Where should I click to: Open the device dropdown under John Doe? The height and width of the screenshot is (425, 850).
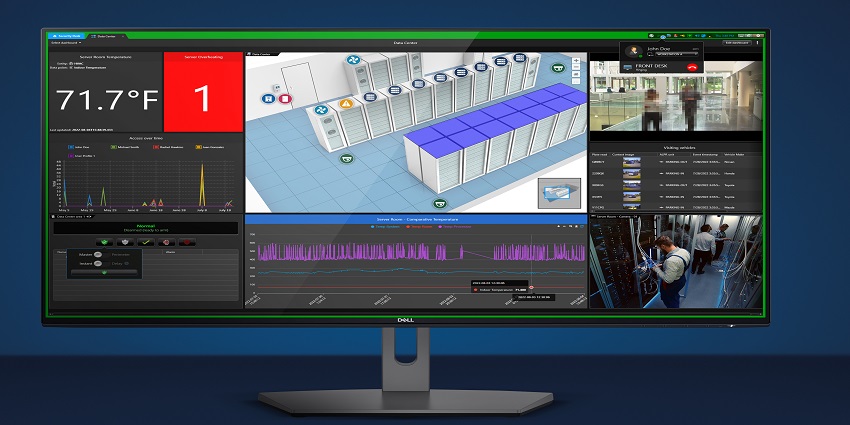(x=677, y=54)
